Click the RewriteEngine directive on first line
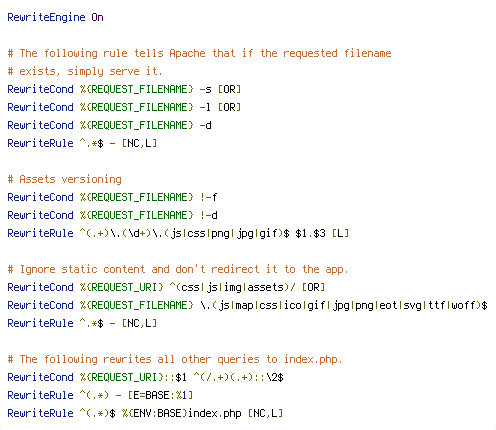The width and height of the screenshot is (496, 430). (46, 17)
